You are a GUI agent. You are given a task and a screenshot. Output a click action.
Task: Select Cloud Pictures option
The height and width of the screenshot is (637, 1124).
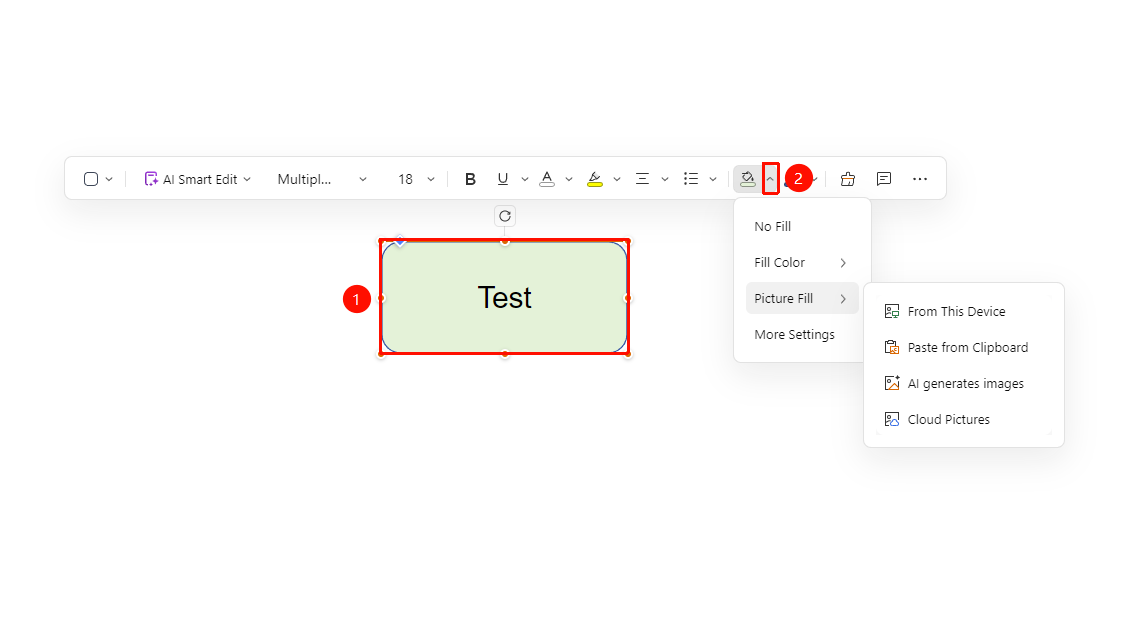click(x=964, y=418)
